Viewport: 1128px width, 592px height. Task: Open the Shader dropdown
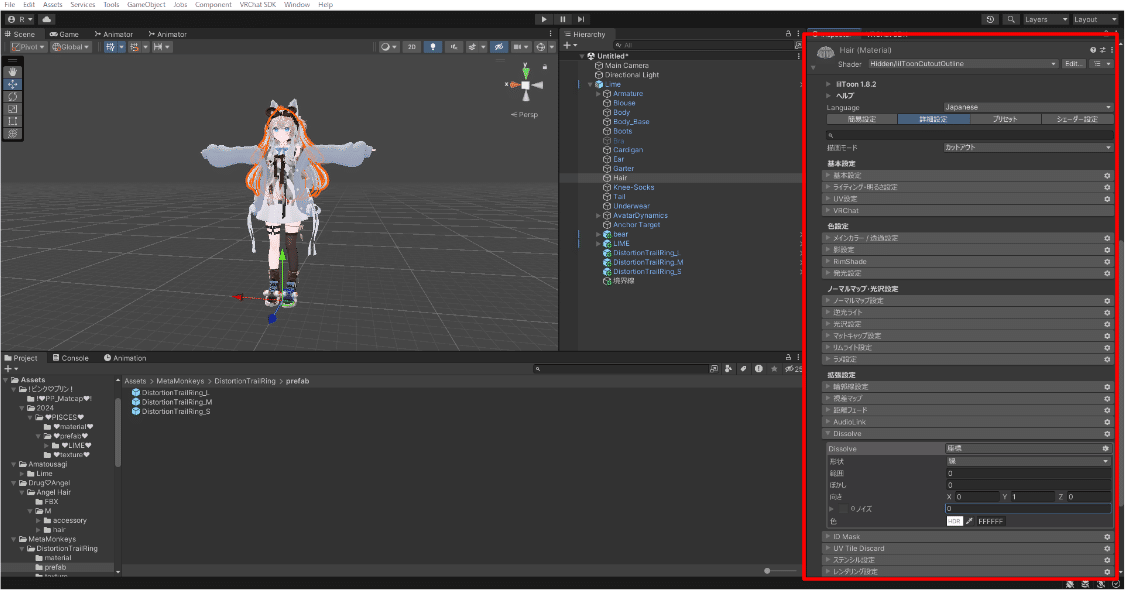pyautogui.click(x=963, y=64)
